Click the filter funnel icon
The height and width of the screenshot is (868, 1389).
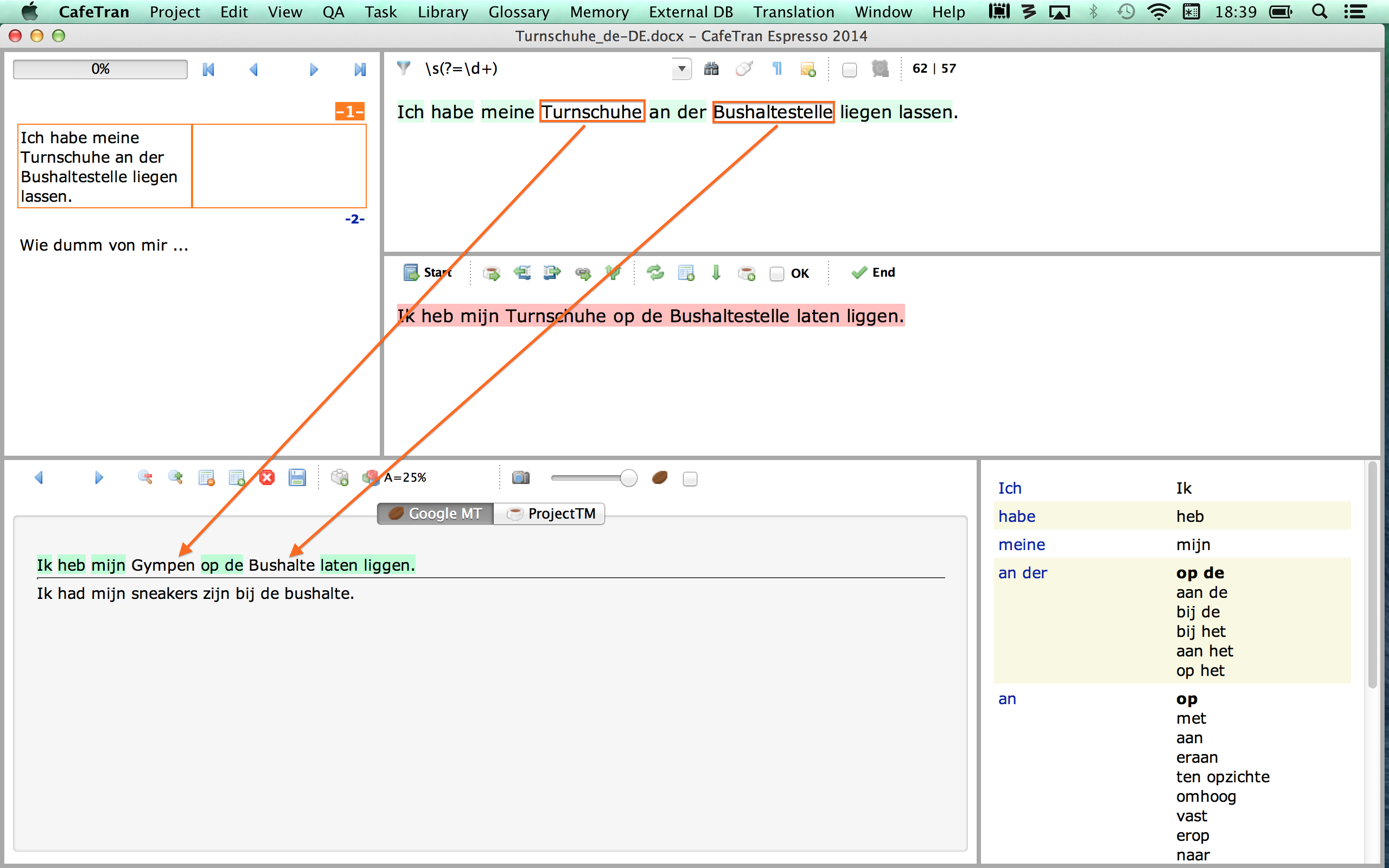[x=404, y=69]
